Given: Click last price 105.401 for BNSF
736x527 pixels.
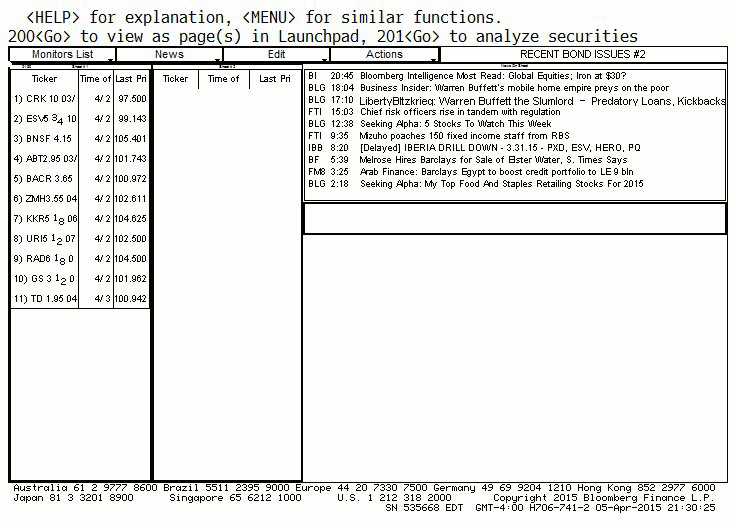Looking at the screenshot, I should [131, 139].
